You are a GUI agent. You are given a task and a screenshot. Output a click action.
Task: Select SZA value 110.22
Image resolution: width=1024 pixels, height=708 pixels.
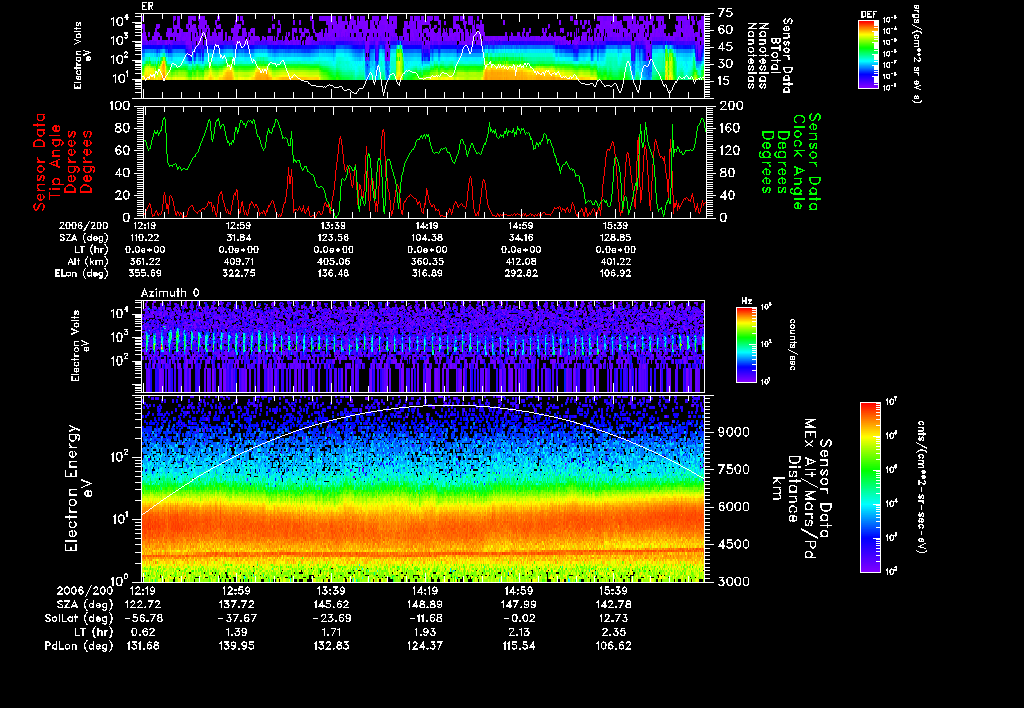pos(144,238)
